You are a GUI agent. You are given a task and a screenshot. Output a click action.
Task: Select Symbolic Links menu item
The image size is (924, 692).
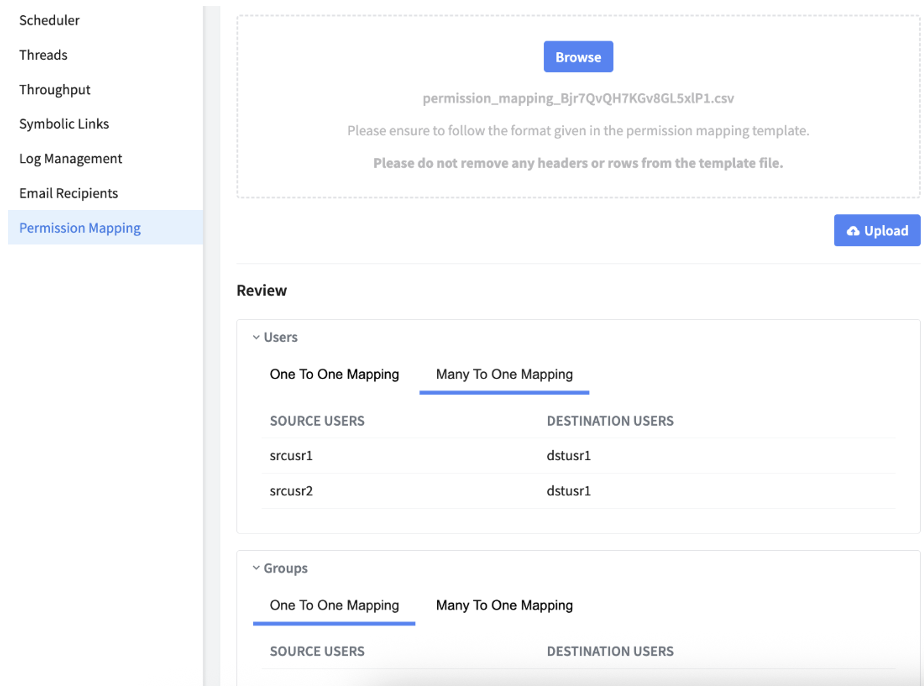coord(64,124)
